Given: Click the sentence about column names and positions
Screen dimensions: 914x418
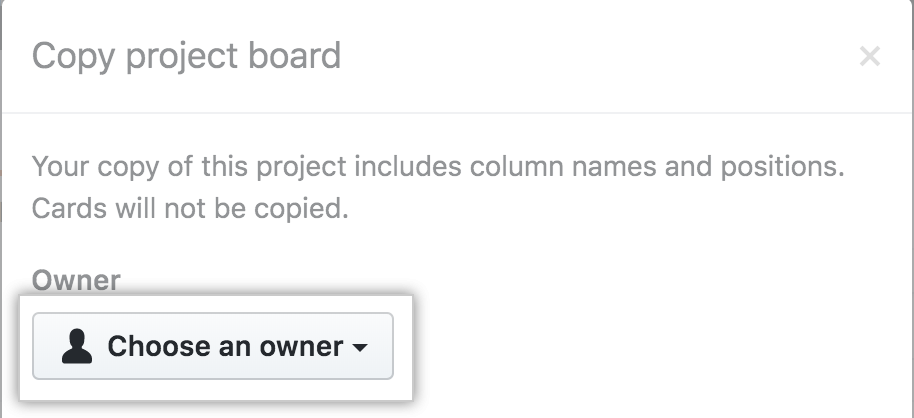Looking at the screenshot, I should tap(438, 166).
